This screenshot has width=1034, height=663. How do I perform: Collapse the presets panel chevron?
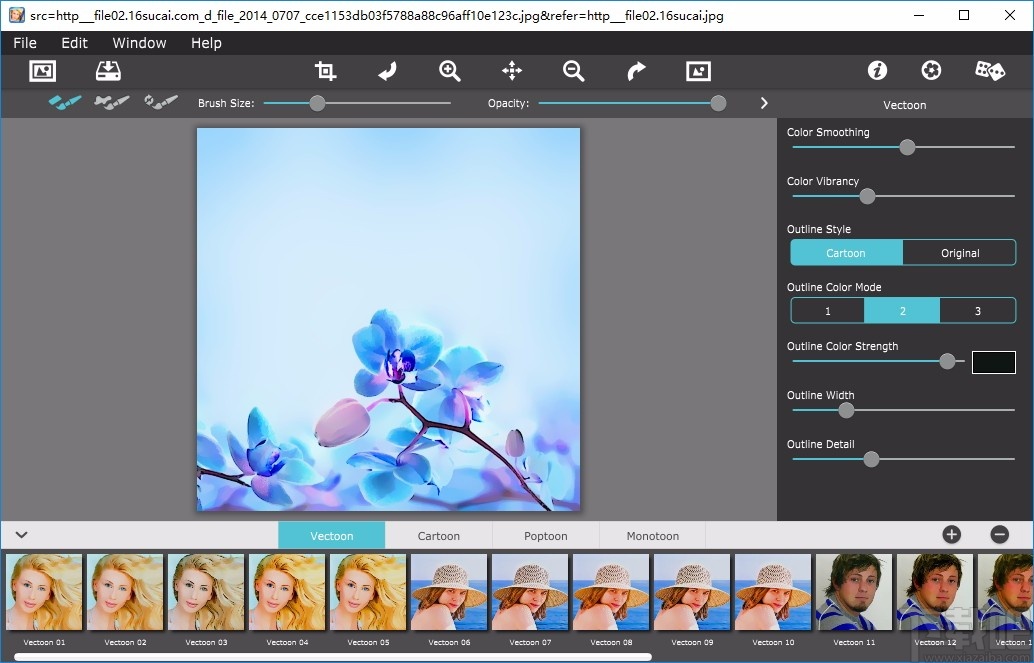click(x=21, y=535)
